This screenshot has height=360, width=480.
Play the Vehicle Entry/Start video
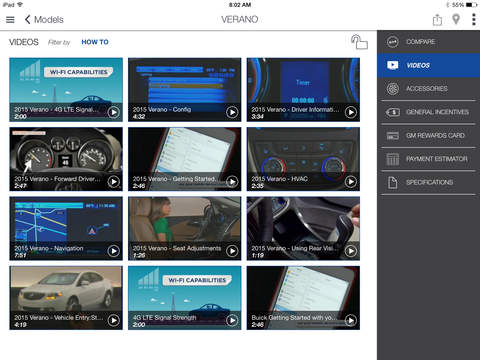point(114,320)
